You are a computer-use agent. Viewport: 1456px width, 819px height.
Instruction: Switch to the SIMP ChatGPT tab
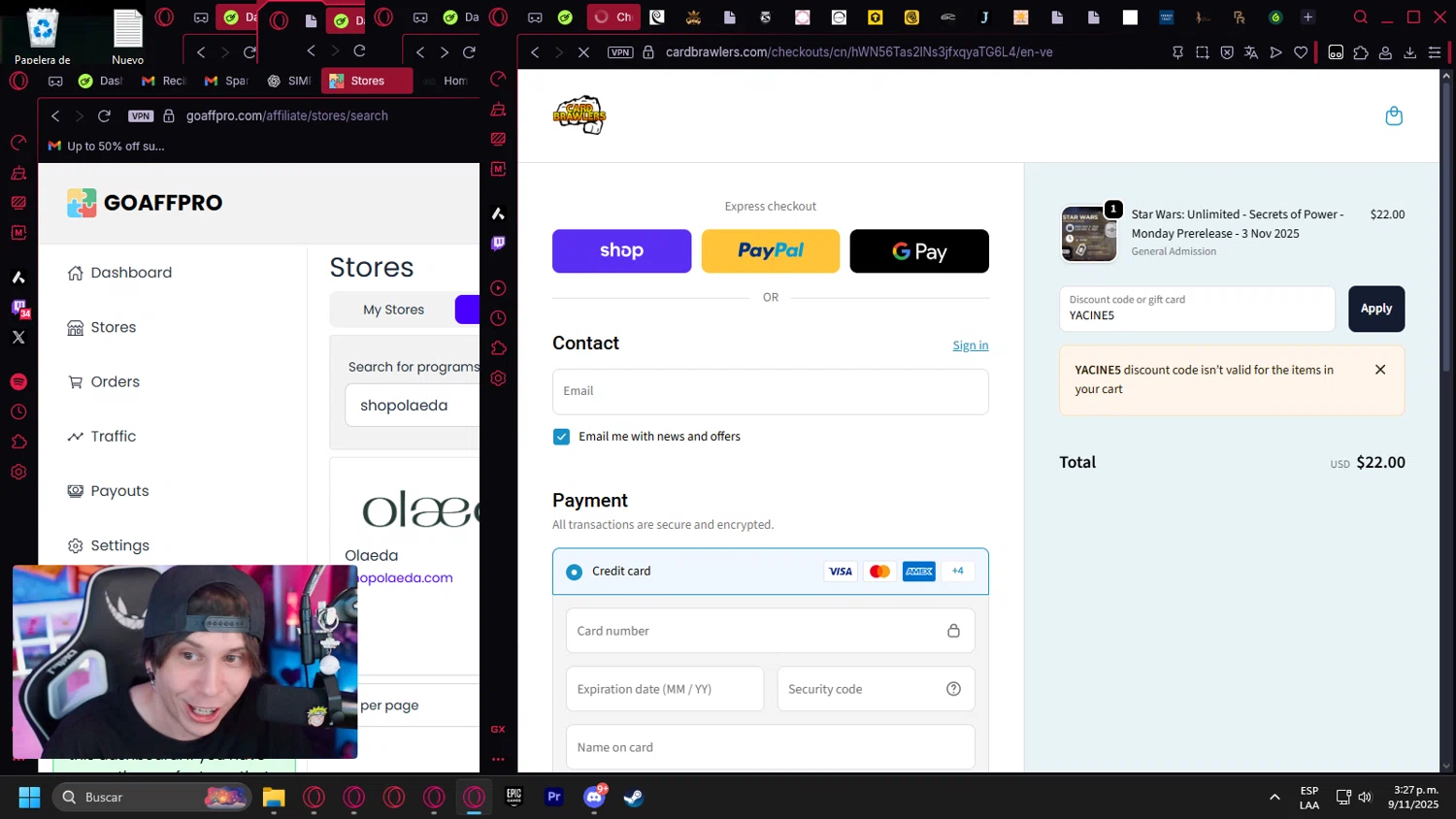pyautogui.click(x=289, y=81)
